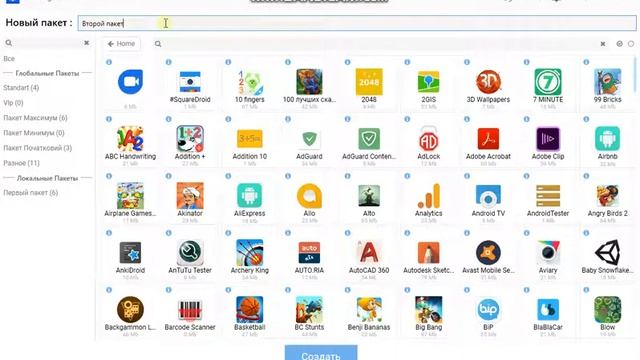Viewport: 640px width, 360px height.
Task: Select the BiP messenger icon
Action: [488, 309]
